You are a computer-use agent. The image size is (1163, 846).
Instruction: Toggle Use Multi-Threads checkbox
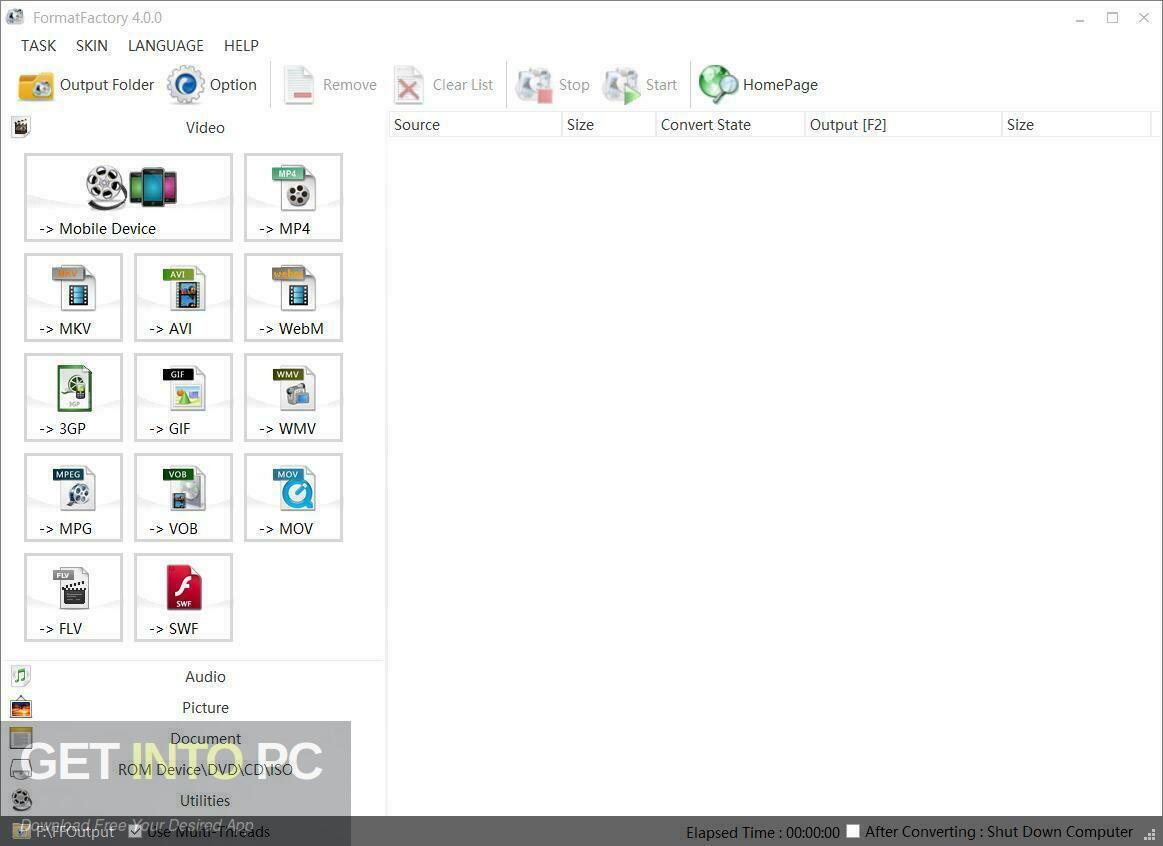pyautogui.click(x=136, y=831)
